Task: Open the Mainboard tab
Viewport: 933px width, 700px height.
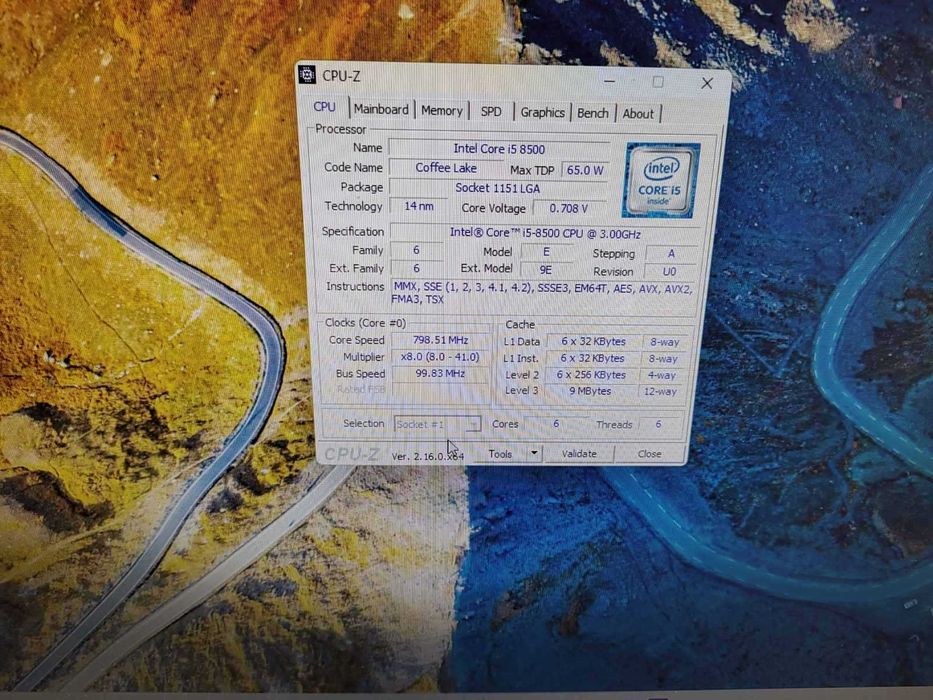Action: 381,110
